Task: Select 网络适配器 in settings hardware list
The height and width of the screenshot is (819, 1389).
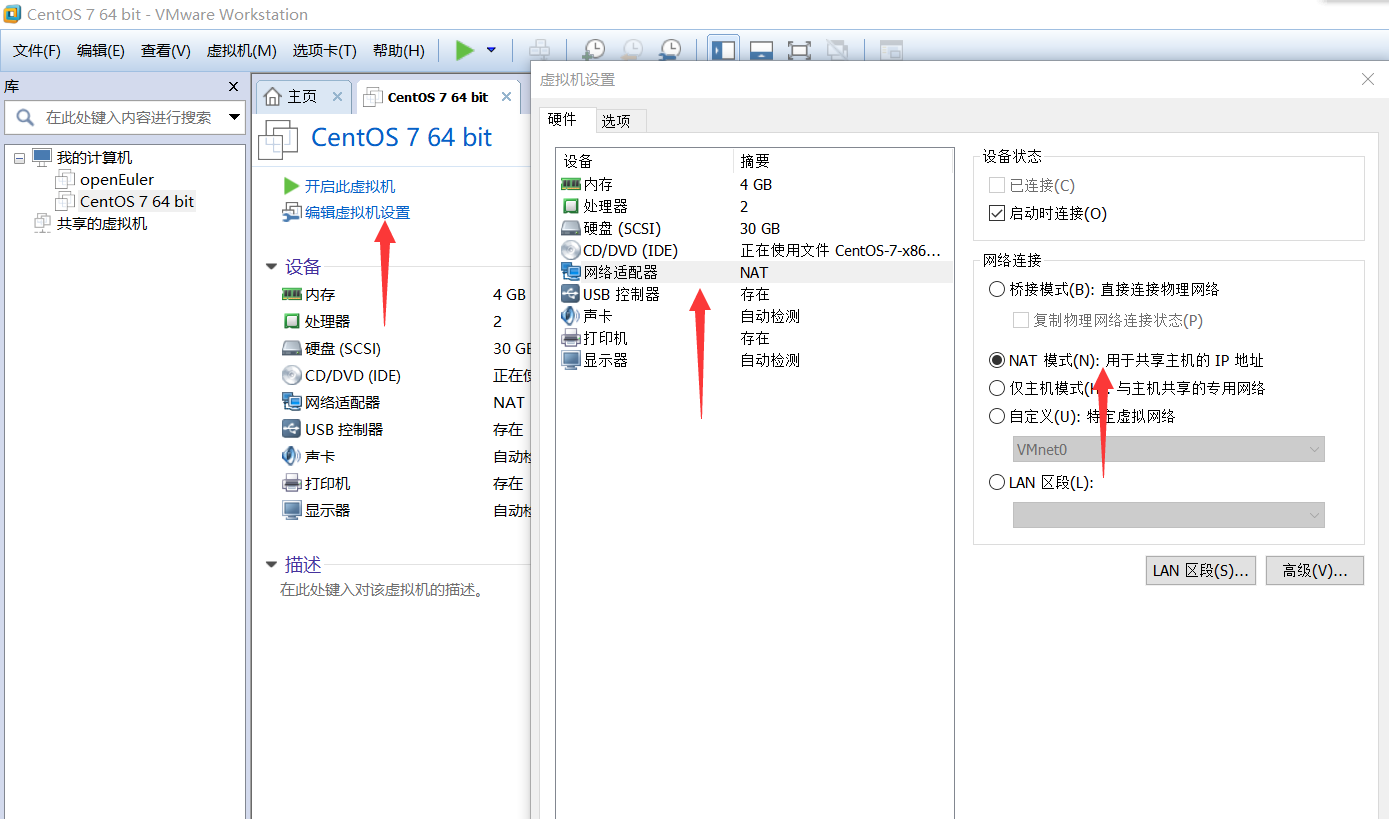Action: click(x=754, y=272)
